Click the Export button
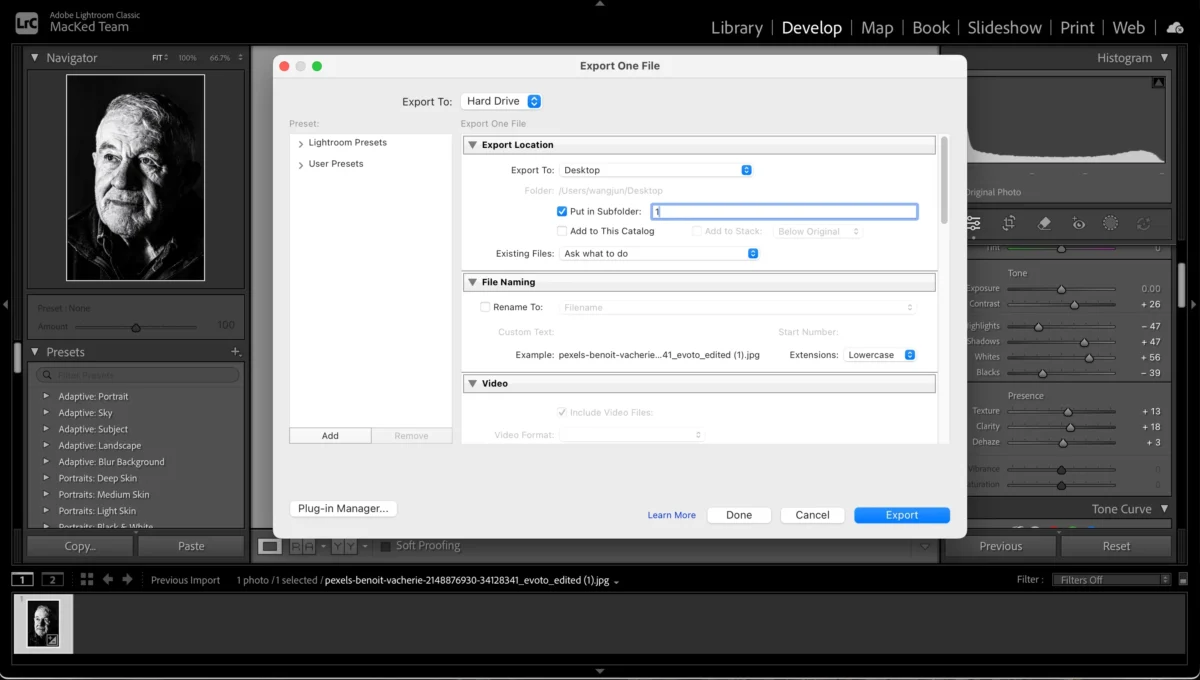This screenshot has width=1200, height=680. click(901, 514)
